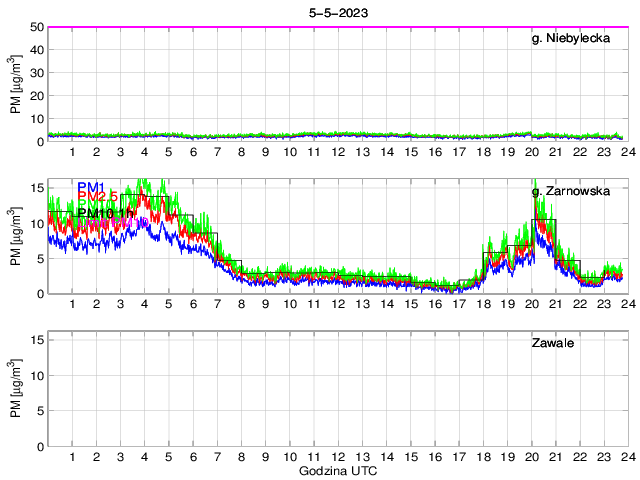Click hour 17 tick under the Zarnowska plot
The height and width of the screenshot is (480, 640).
tap(458, 304)
